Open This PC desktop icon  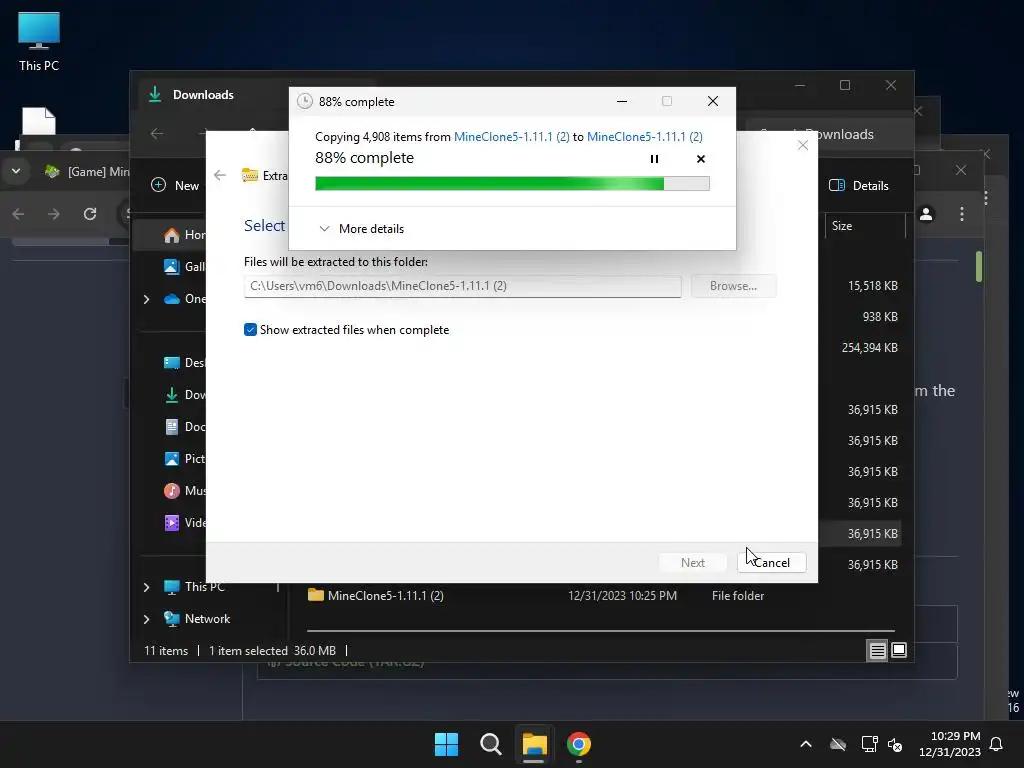coord(39,40)
